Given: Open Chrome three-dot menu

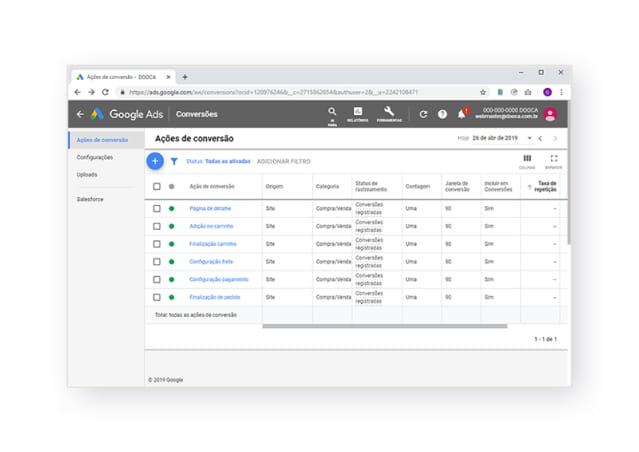Looking at the screenshot, I should point(561,92).
